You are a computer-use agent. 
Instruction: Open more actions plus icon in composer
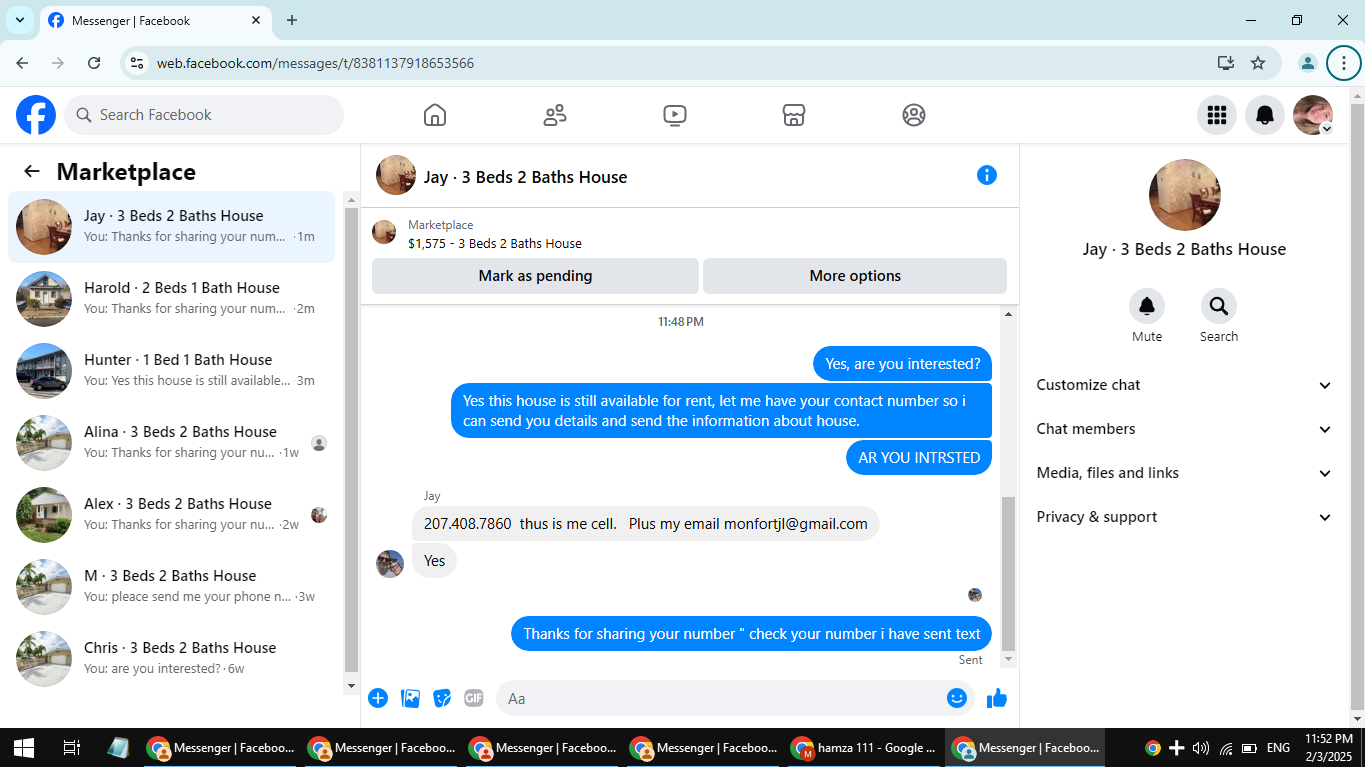coord(378,698)
